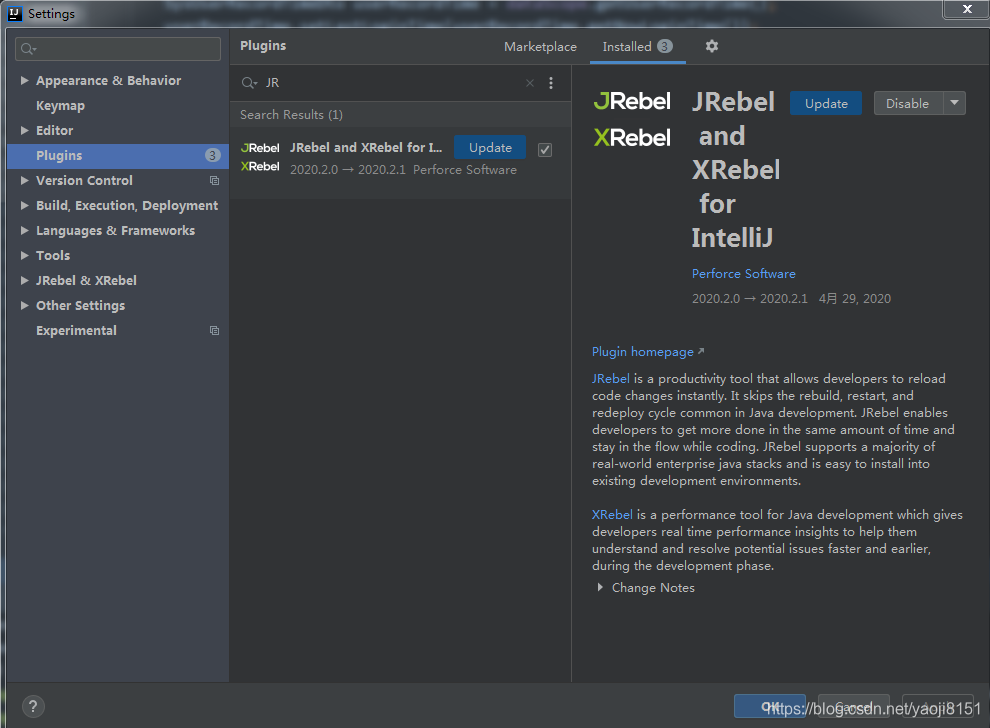Expand the Version Control node
990x728 pixels.
(25, 181)
